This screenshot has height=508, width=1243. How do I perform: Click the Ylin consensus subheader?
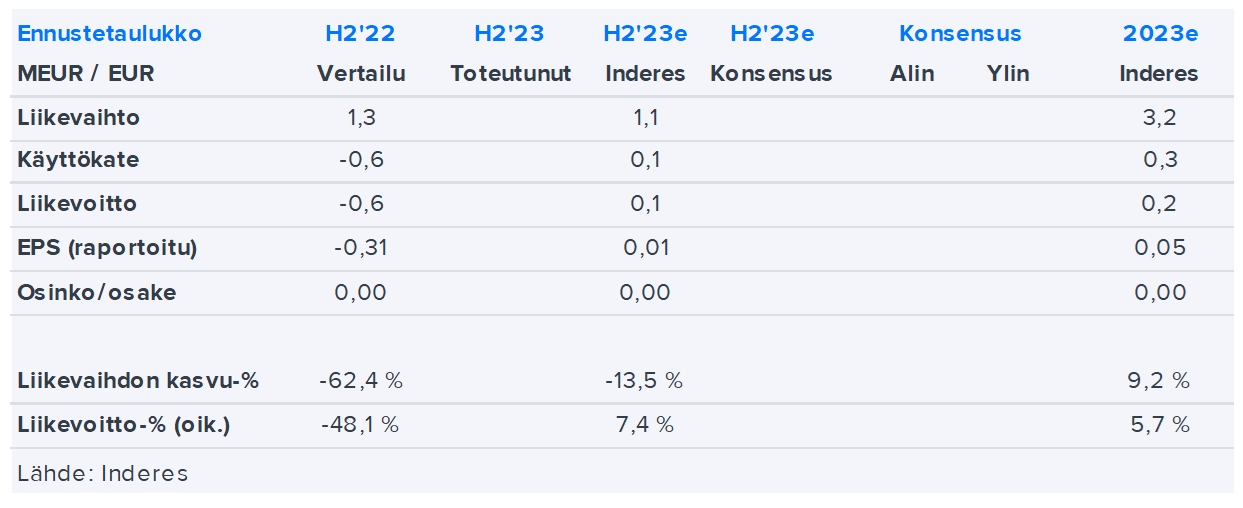point(1007,73)
